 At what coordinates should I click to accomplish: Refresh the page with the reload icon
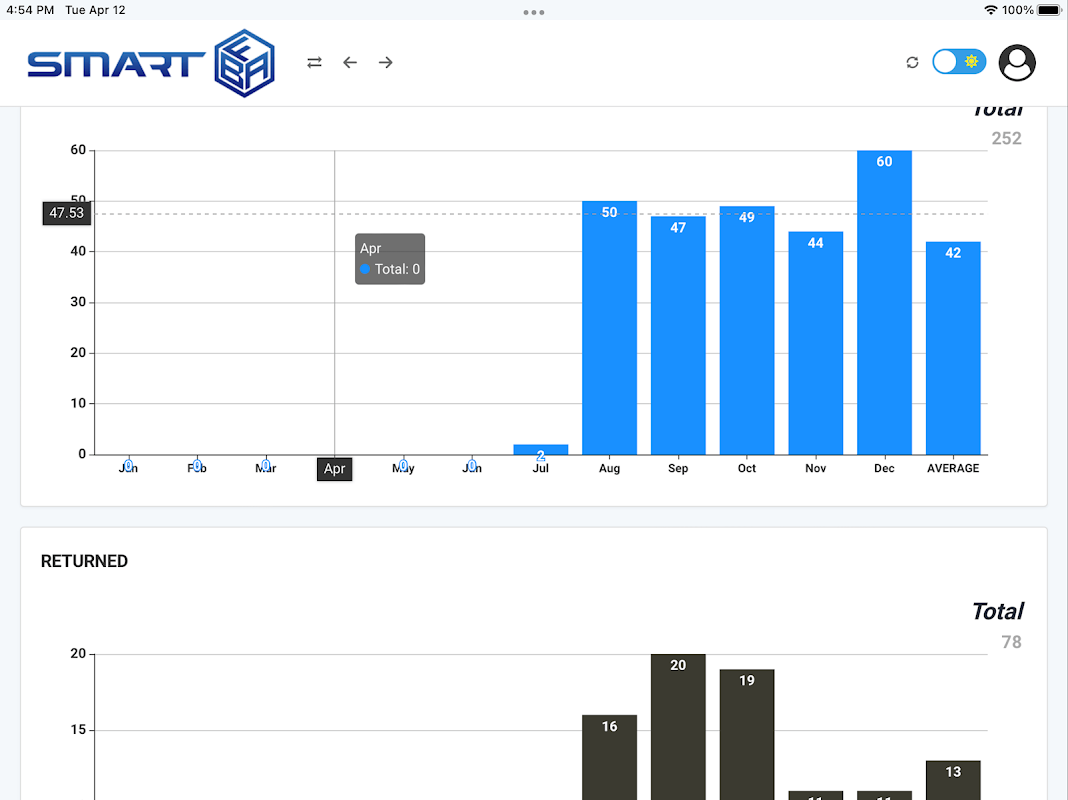913,63
